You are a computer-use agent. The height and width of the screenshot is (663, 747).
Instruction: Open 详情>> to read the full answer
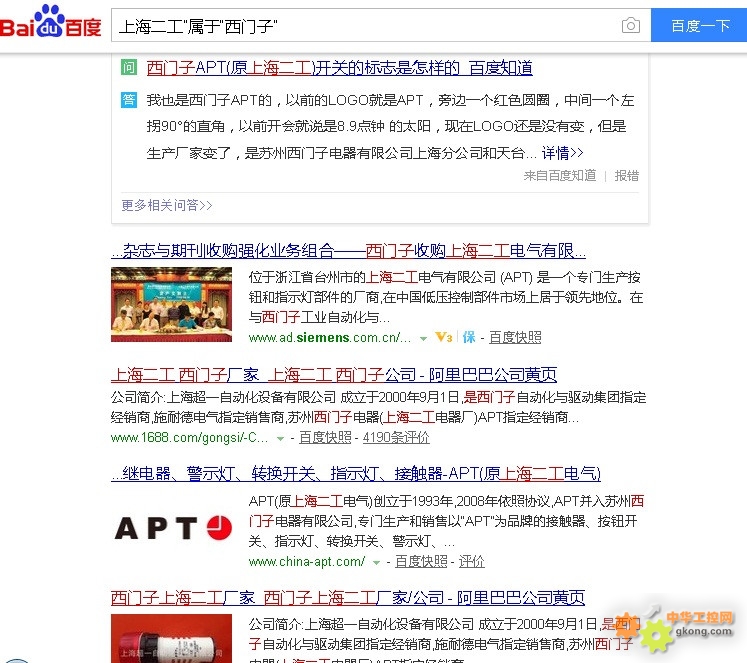[562, 153]
